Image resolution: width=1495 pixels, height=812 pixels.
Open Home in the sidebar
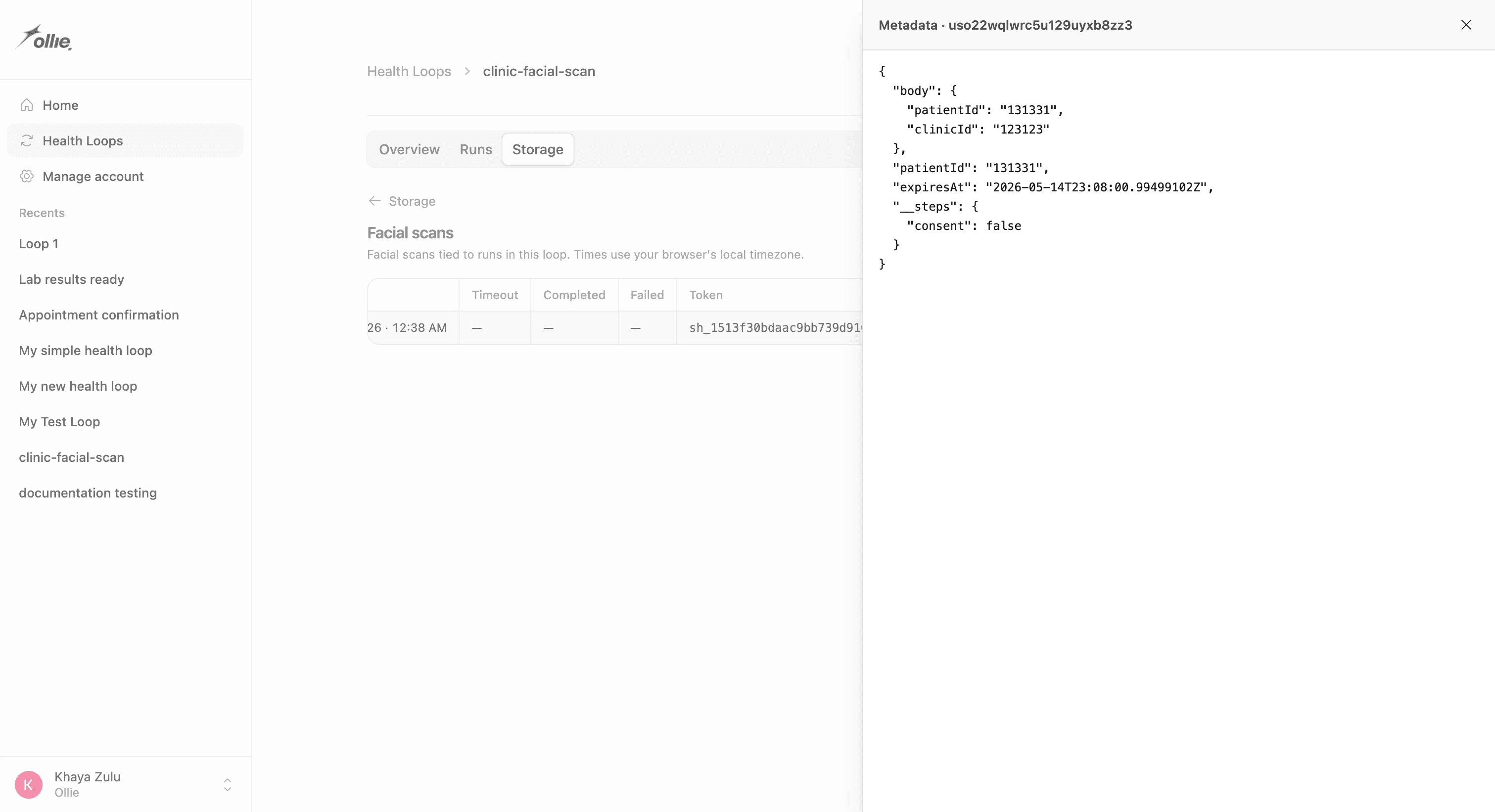[125, 105]
